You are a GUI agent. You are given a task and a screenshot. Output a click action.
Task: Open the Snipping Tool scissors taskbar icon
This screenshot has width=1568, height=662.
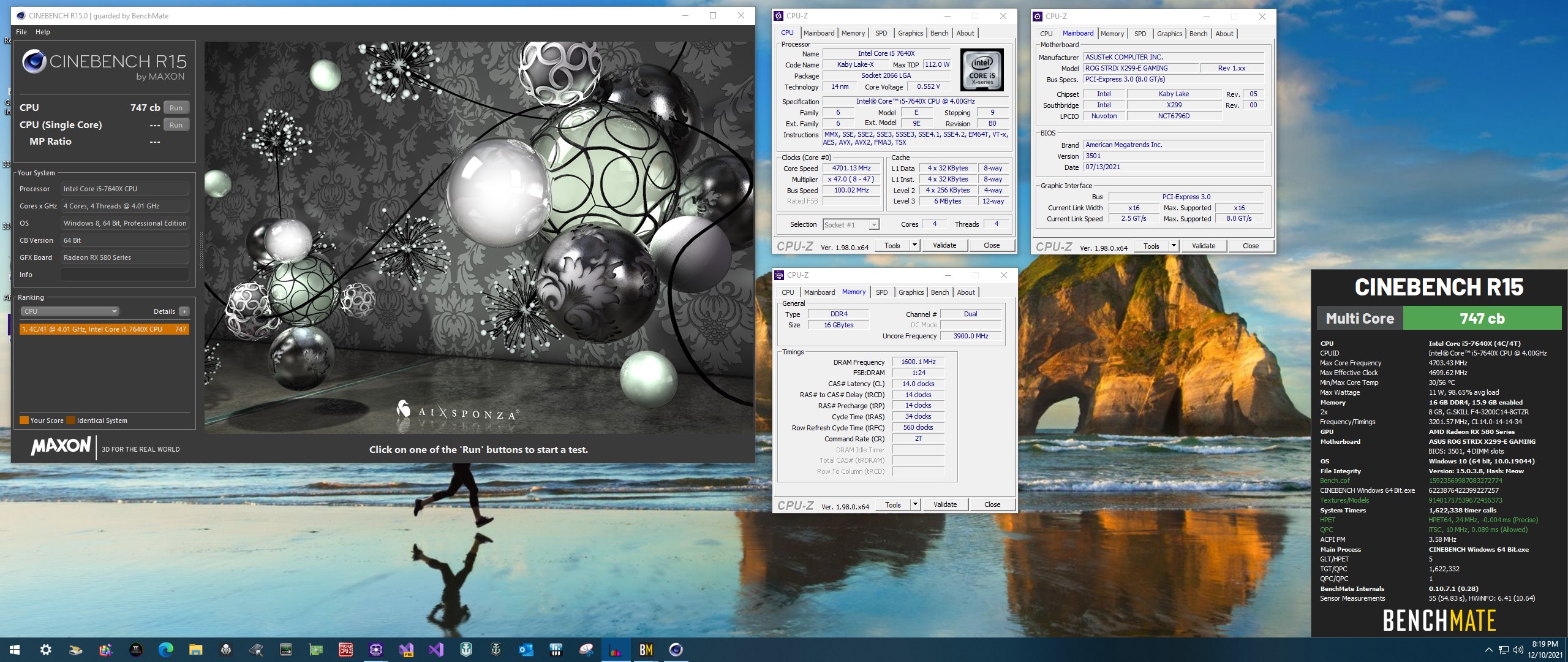point(586,650)
